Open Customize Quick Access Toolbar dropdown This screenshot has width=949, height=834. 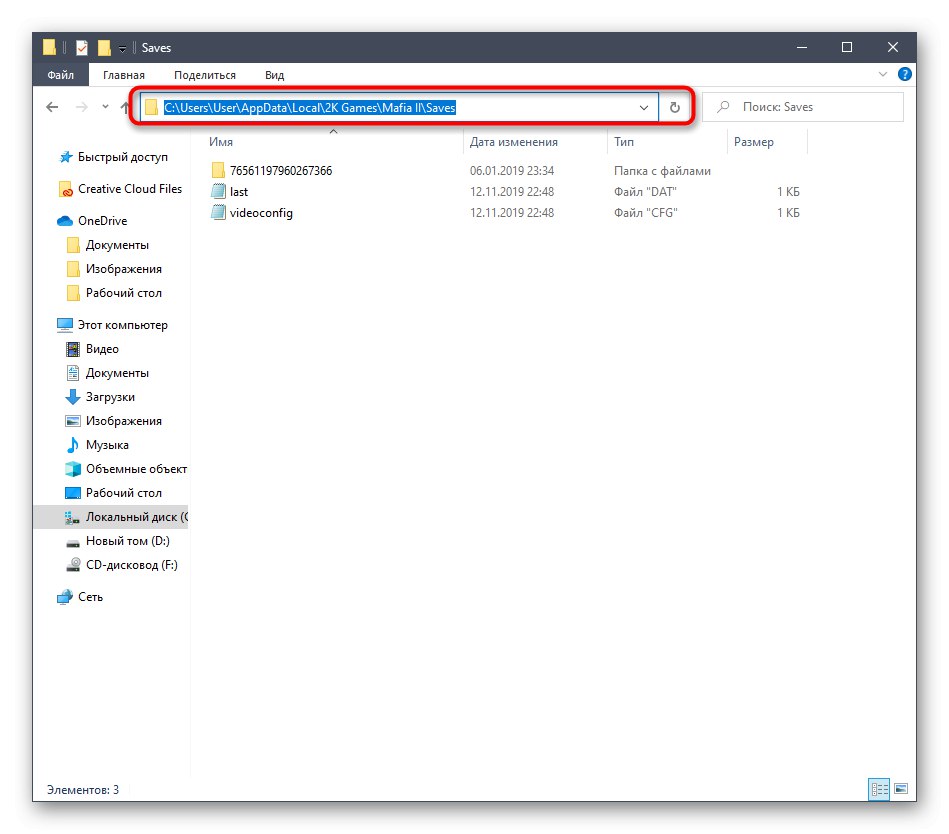(122, 48)
